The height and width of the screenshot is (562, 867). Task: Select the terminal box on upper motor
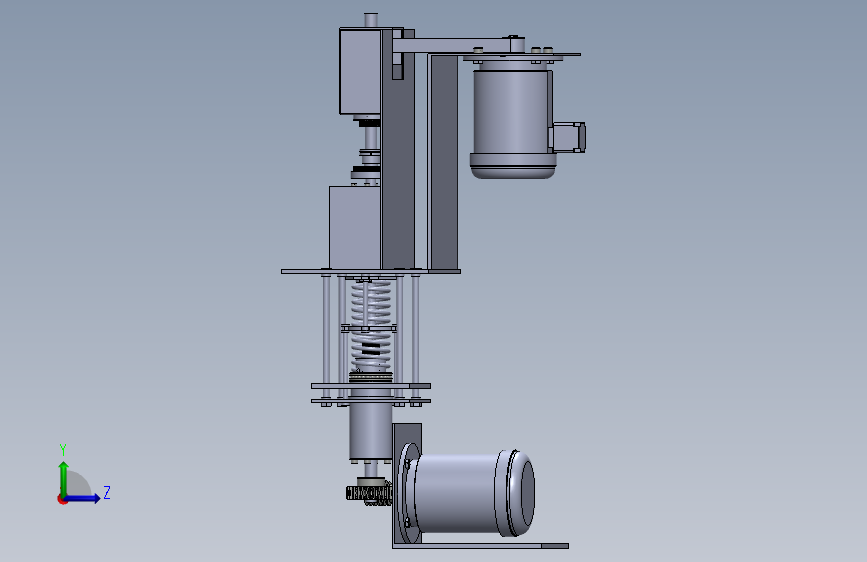coord(568,137)
